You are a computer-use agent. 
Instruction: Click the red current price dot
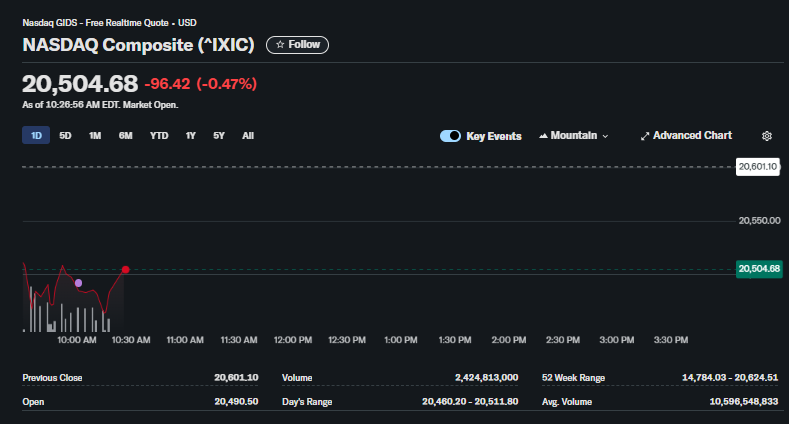coord(125,270)
